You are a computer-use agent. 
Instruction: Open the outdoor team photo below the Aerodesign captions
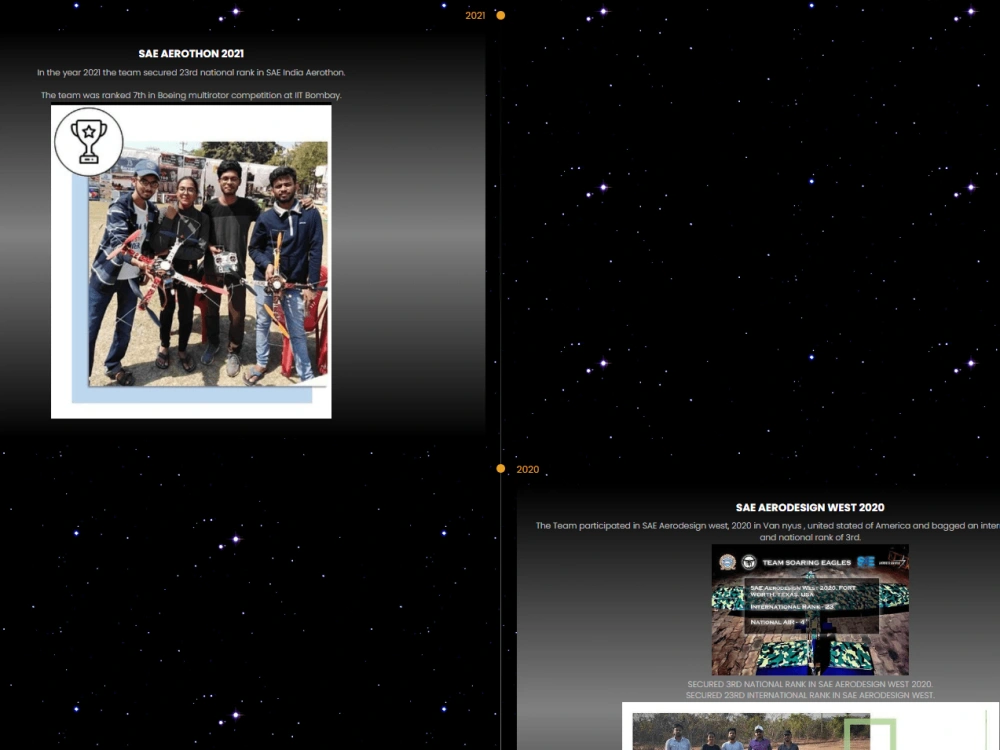pyautogui.click(x=811, y=726)
